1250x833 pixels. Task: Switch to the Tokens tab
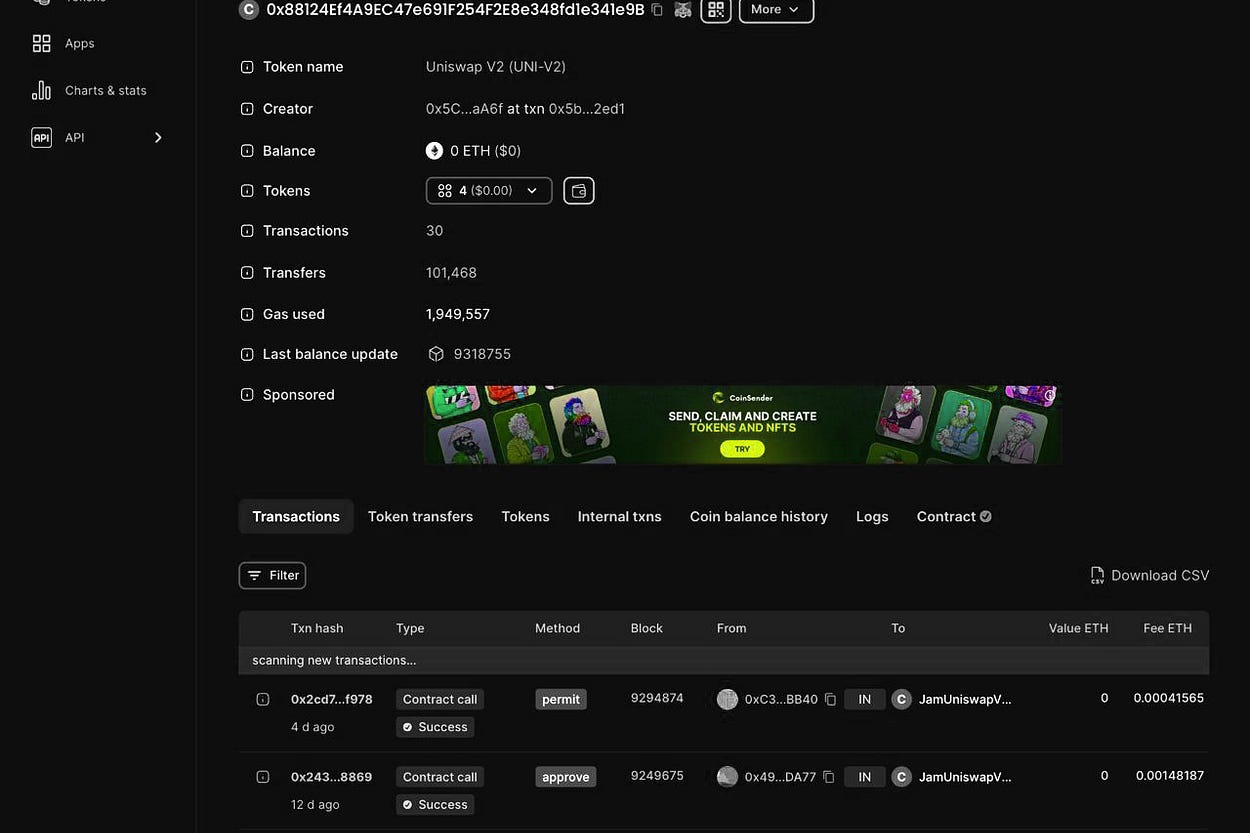[x=525, y=516]
